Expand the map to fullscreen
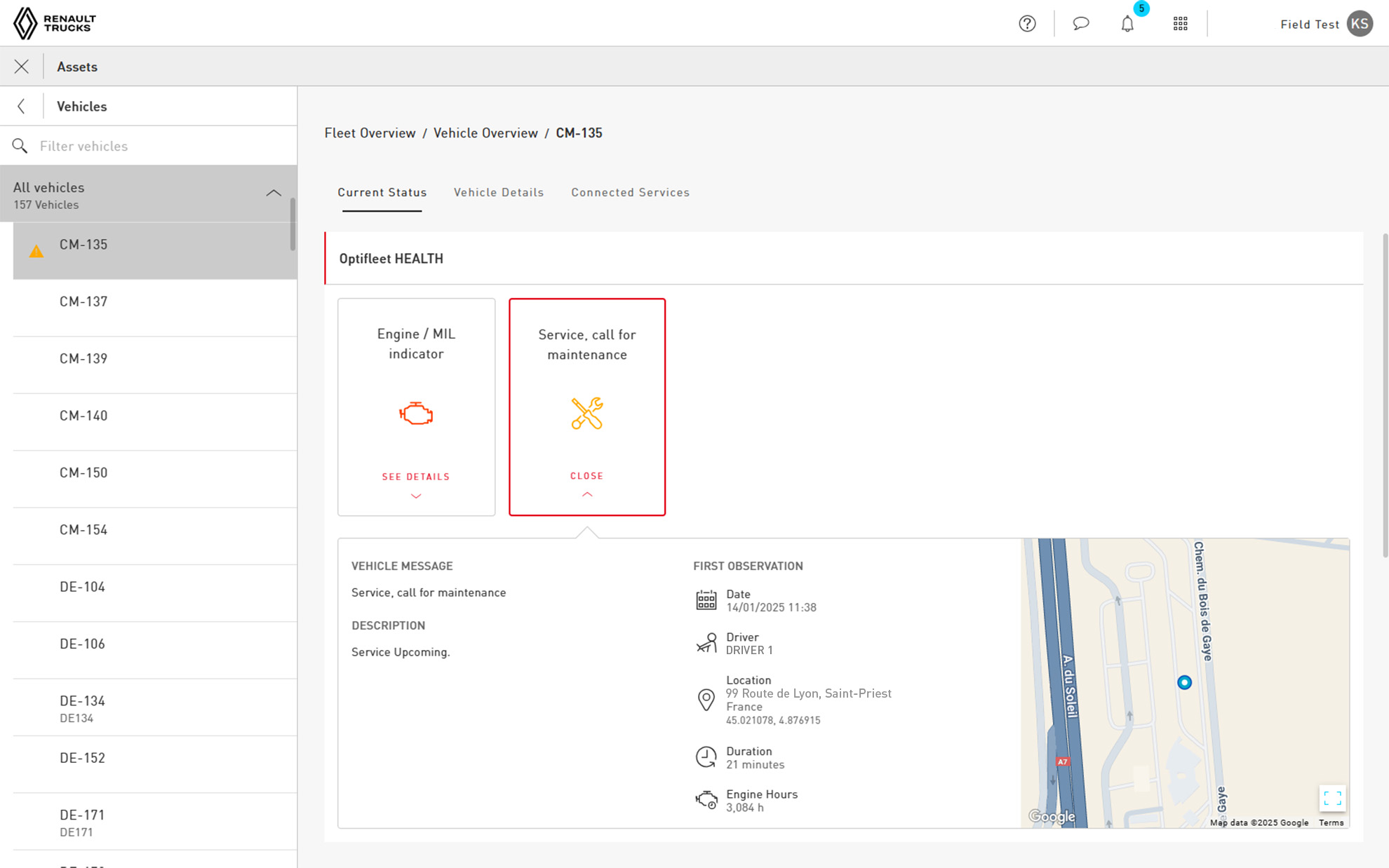Screen dimensions: 1389x868 pyautogui.click(x=1332, y=798)
